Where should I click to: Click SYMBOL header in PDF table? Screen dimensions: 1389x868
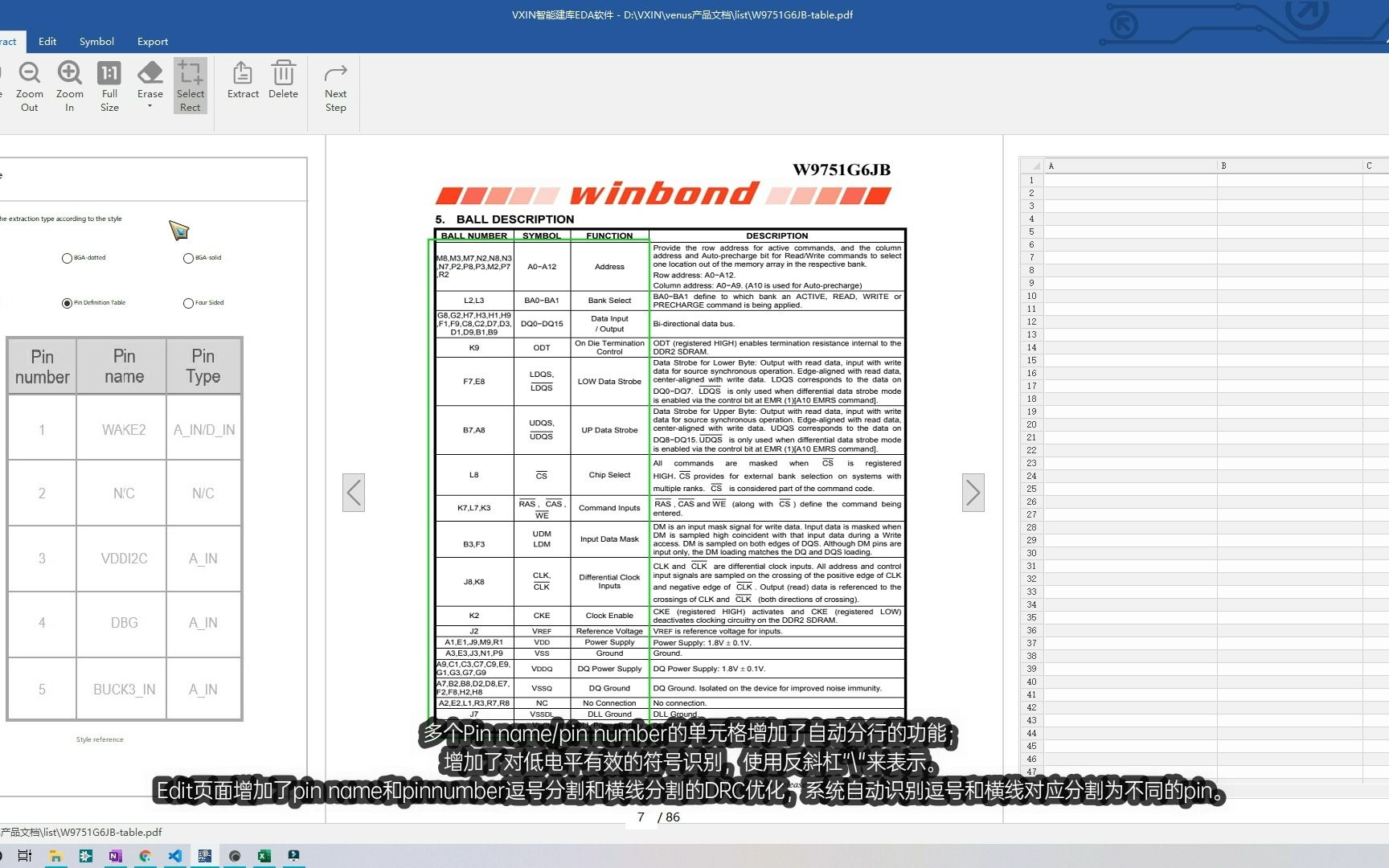542,235
